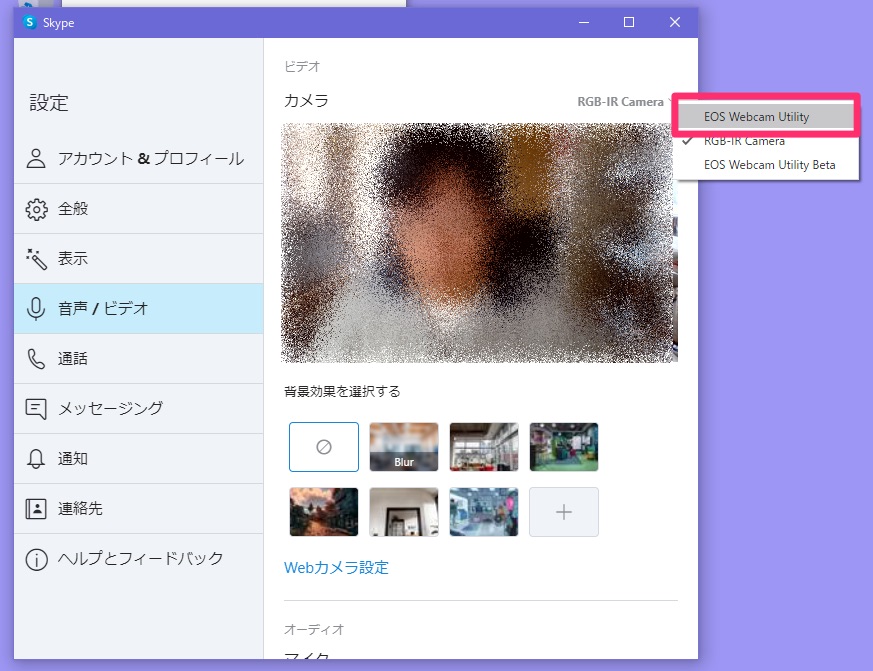Select the autumn street background thumbnail

click(324, 512)
